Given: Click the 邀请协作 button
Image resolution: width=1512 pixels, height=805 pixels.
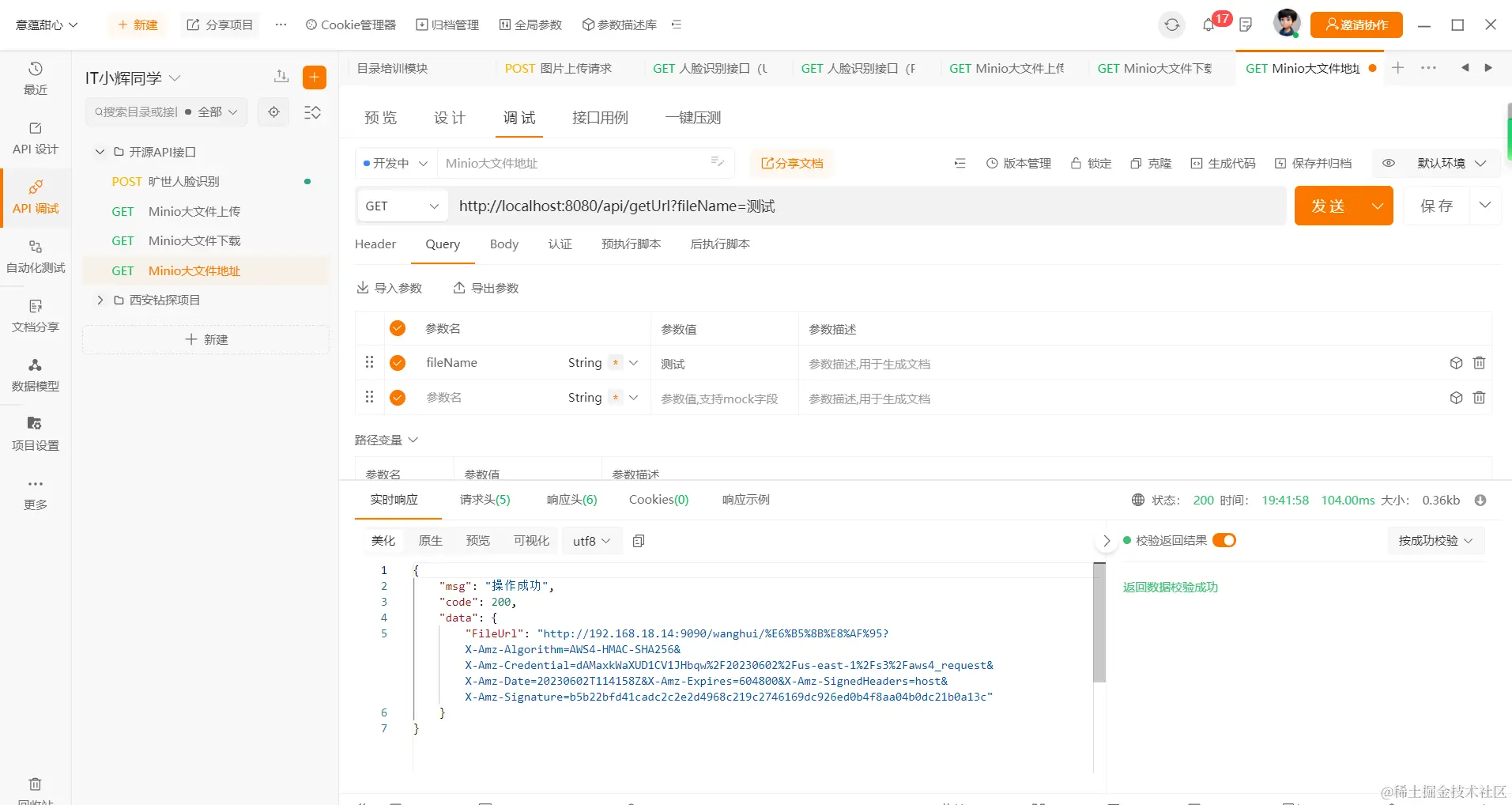Looking at the screenshot, I should coord(1356,25).
